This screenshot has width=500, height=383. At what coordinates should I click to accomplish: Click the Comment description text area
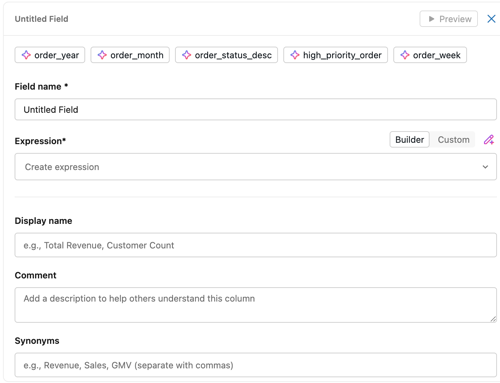coord(256,305)
